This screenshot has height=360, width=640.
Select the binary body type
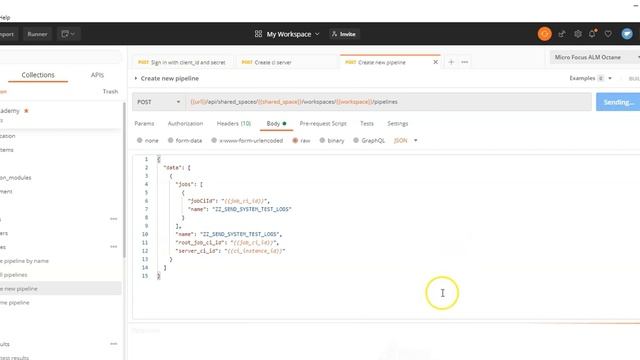coord(332,140)
